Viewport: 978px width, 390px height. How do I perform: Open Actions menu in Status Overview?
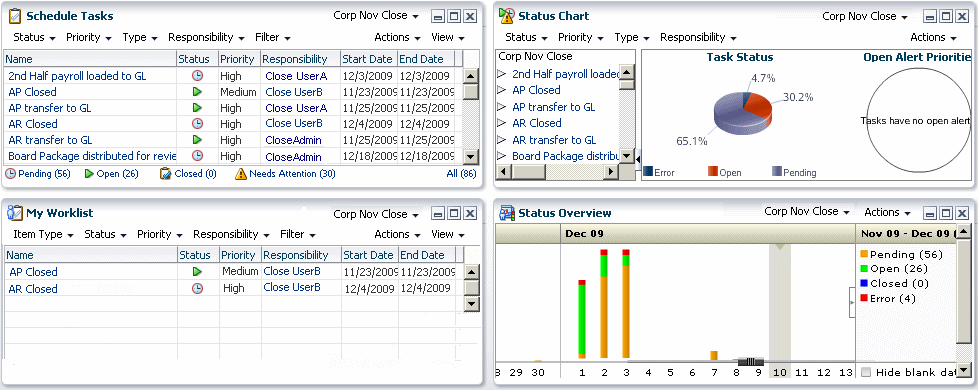[887, 213]
